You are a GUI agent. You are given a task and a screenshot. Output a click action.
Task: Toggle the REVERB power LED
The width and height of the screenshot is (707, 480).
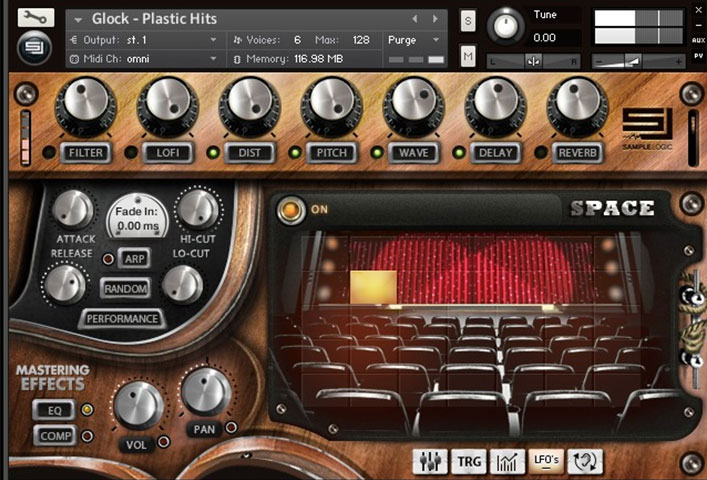pos(541,153)
